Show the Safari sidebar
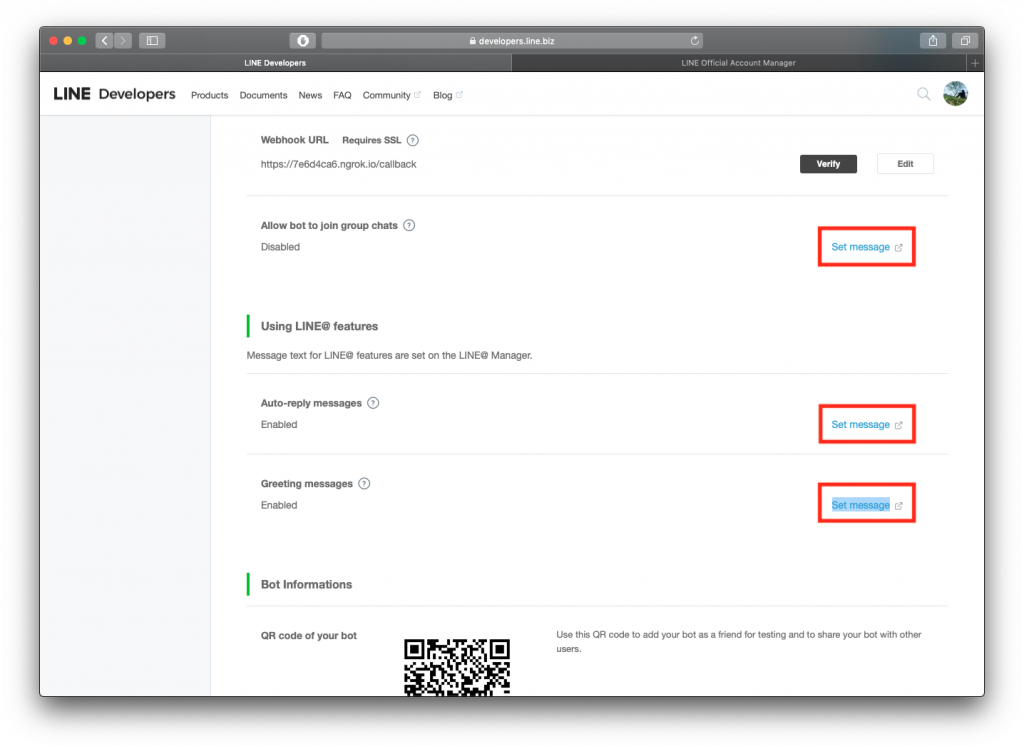 pos(152,40)
